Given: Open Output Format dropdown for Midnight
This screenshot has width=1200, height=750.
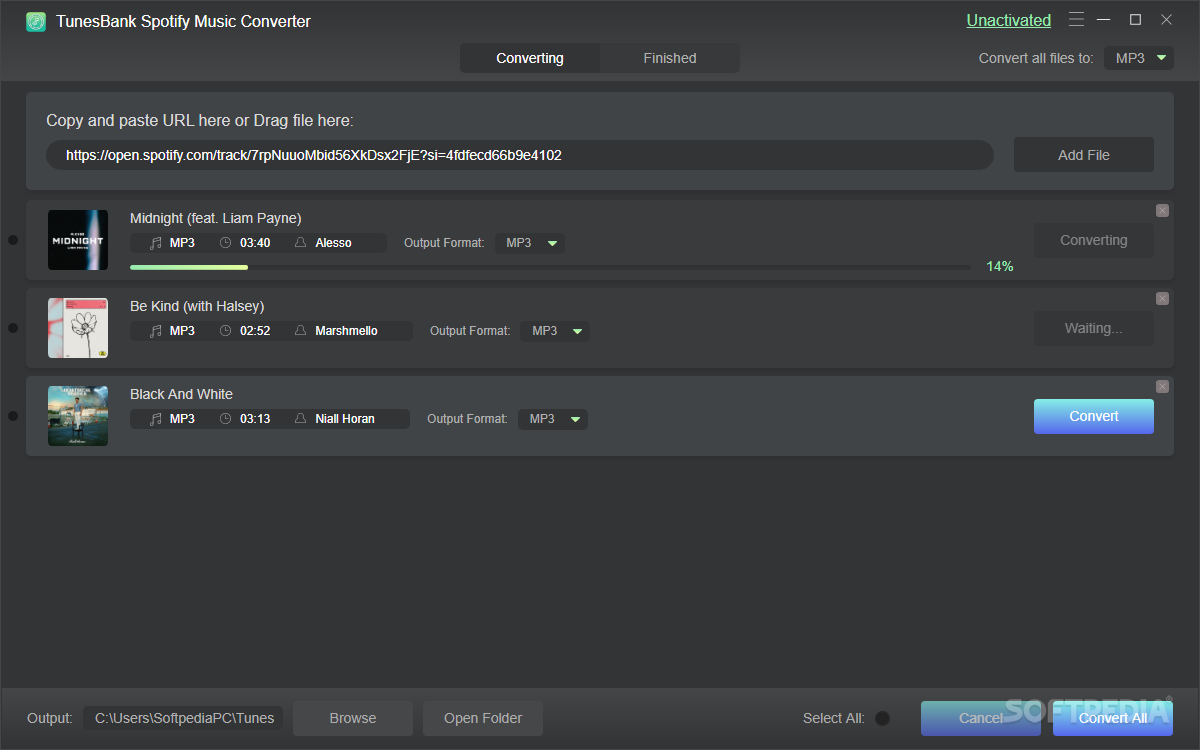Looking at the screenshot, I should click(x=530, y=243).
